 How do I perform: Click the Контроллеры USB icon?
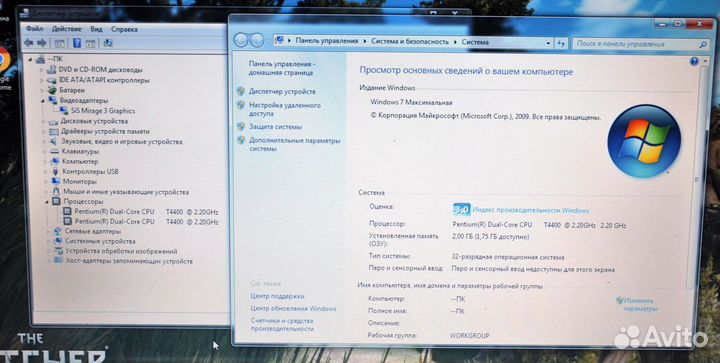click(x=56, y=172)
